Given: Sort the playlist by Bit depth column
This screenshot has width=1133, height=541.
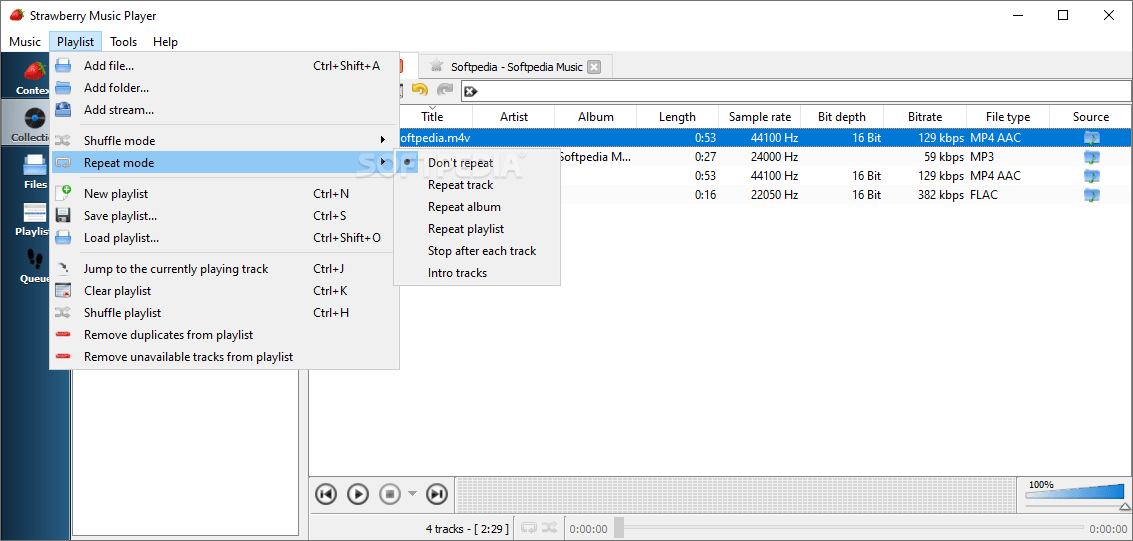Looking at the screenshot, I should coord(842,116).
